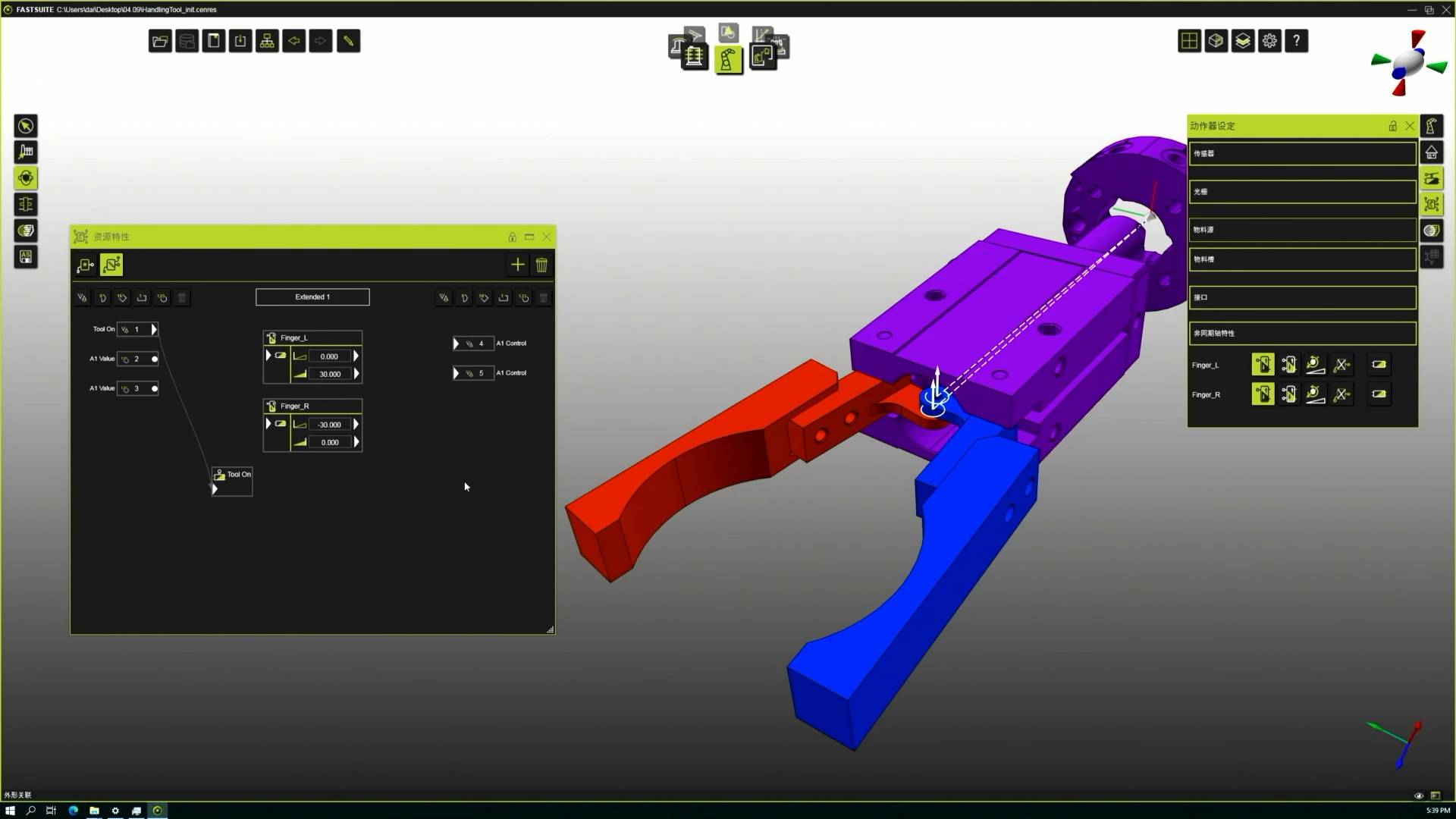Select the robot arm icon on right sidebar

click(x=1431, y=126)
